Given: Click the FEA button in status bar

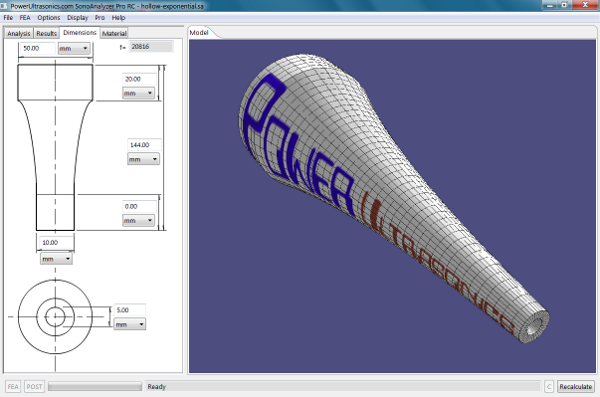Looking at the screenshot, I should [x=13, y=386].
